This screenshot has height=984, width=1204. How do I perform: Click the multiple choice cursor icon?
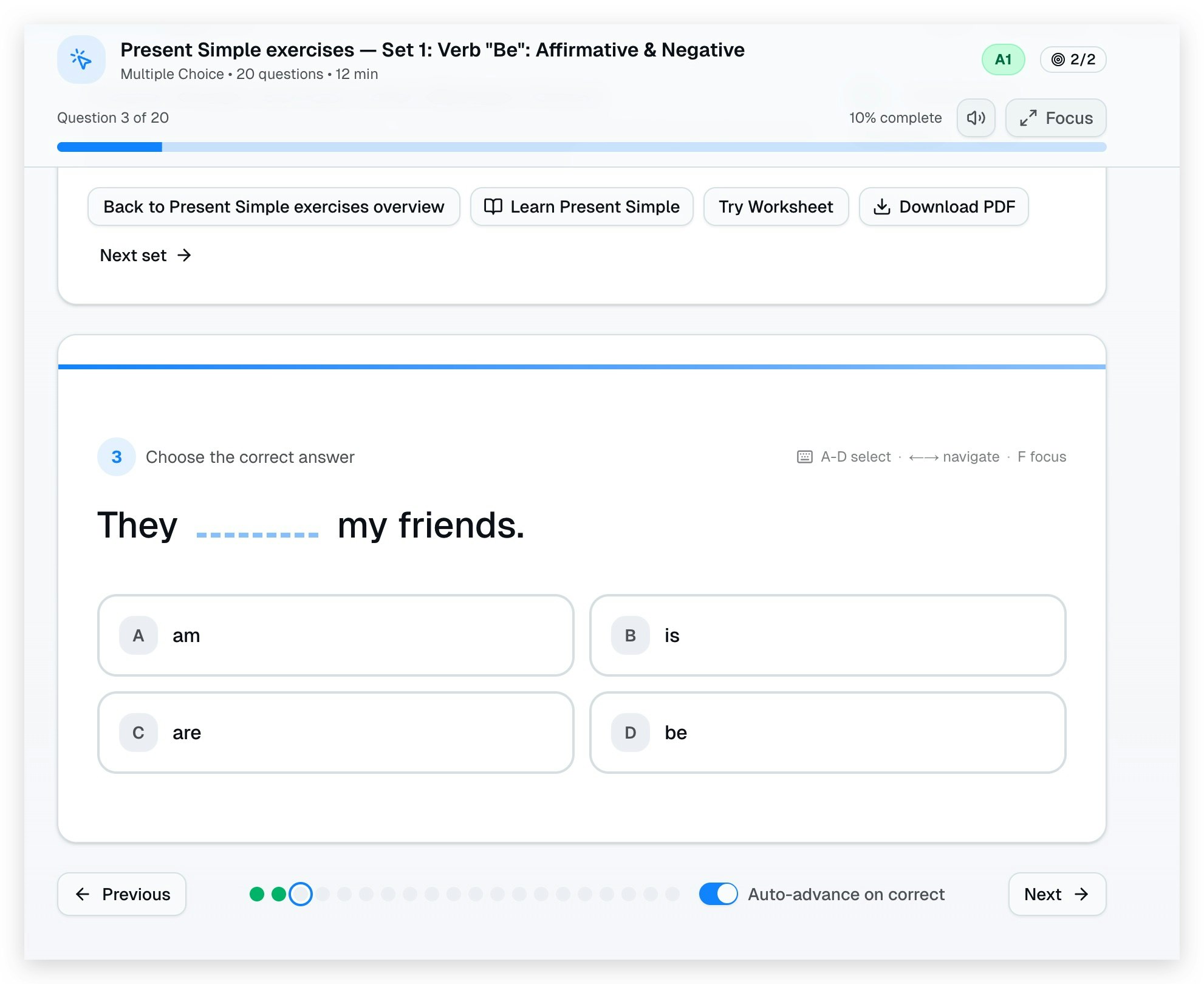81,60
